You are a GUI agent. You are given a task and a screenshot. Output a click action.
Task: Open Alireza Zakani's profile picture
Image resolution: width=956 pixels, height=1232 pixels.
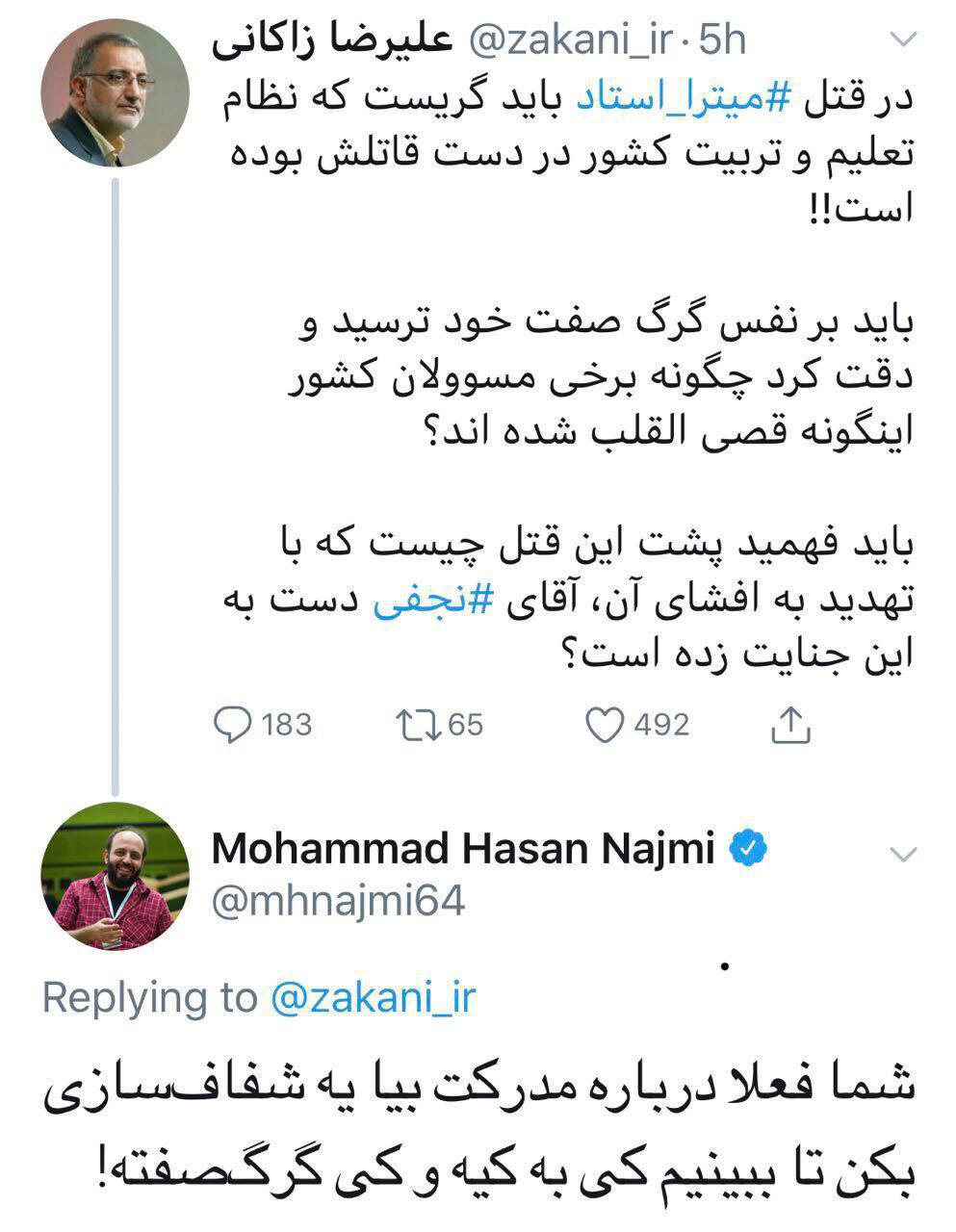[116, 92]
